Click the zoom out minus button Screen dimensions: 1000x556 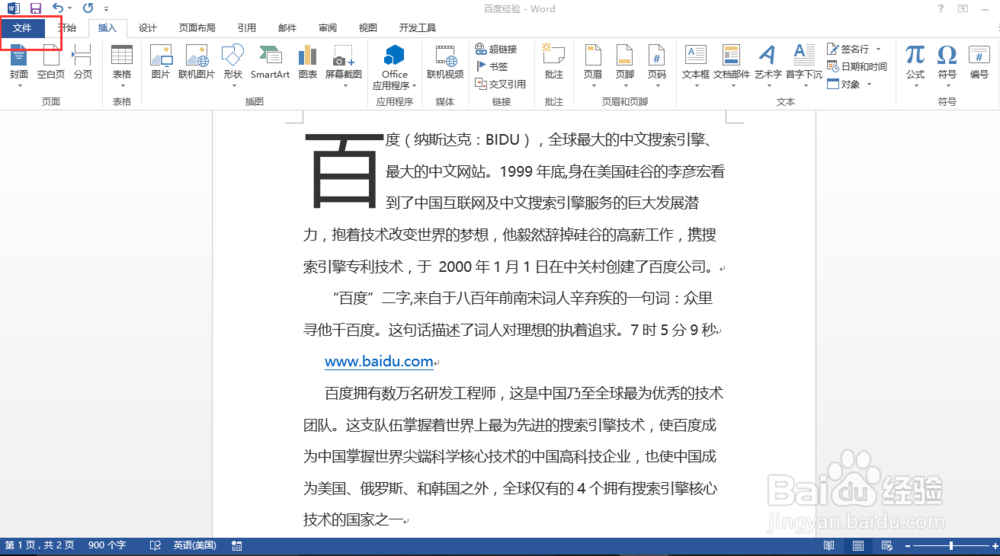tap(908, 546)
